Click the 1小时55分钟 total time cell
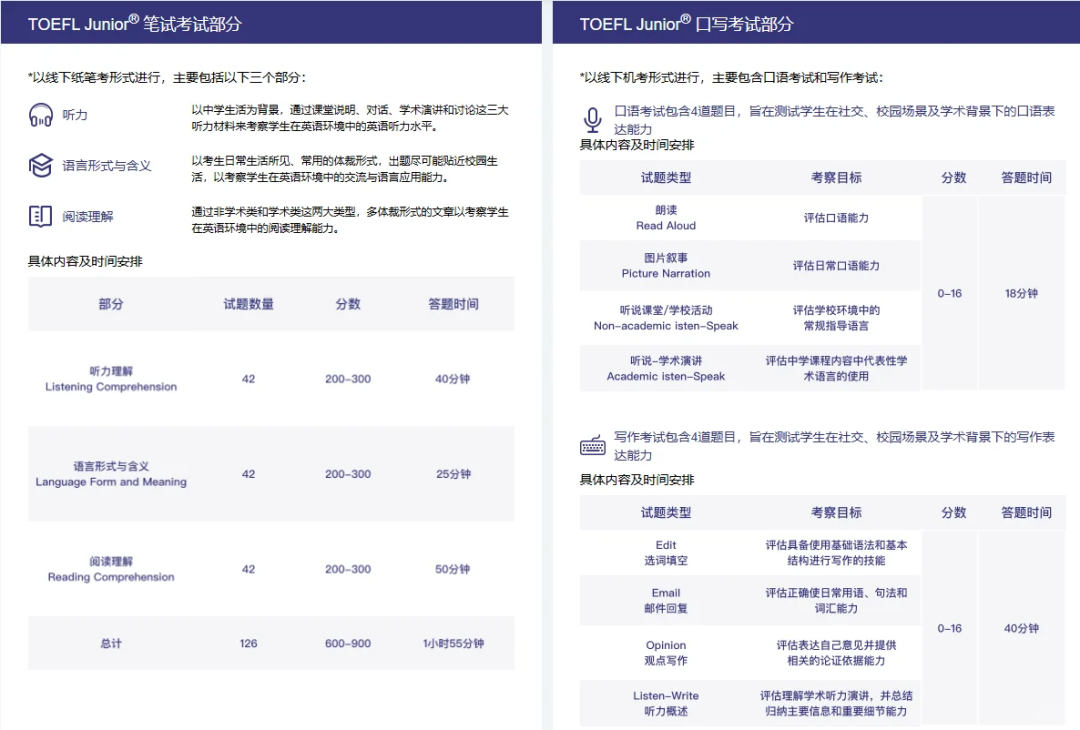The height and width of the screenshot is (730, 1080). coord(453,643)
